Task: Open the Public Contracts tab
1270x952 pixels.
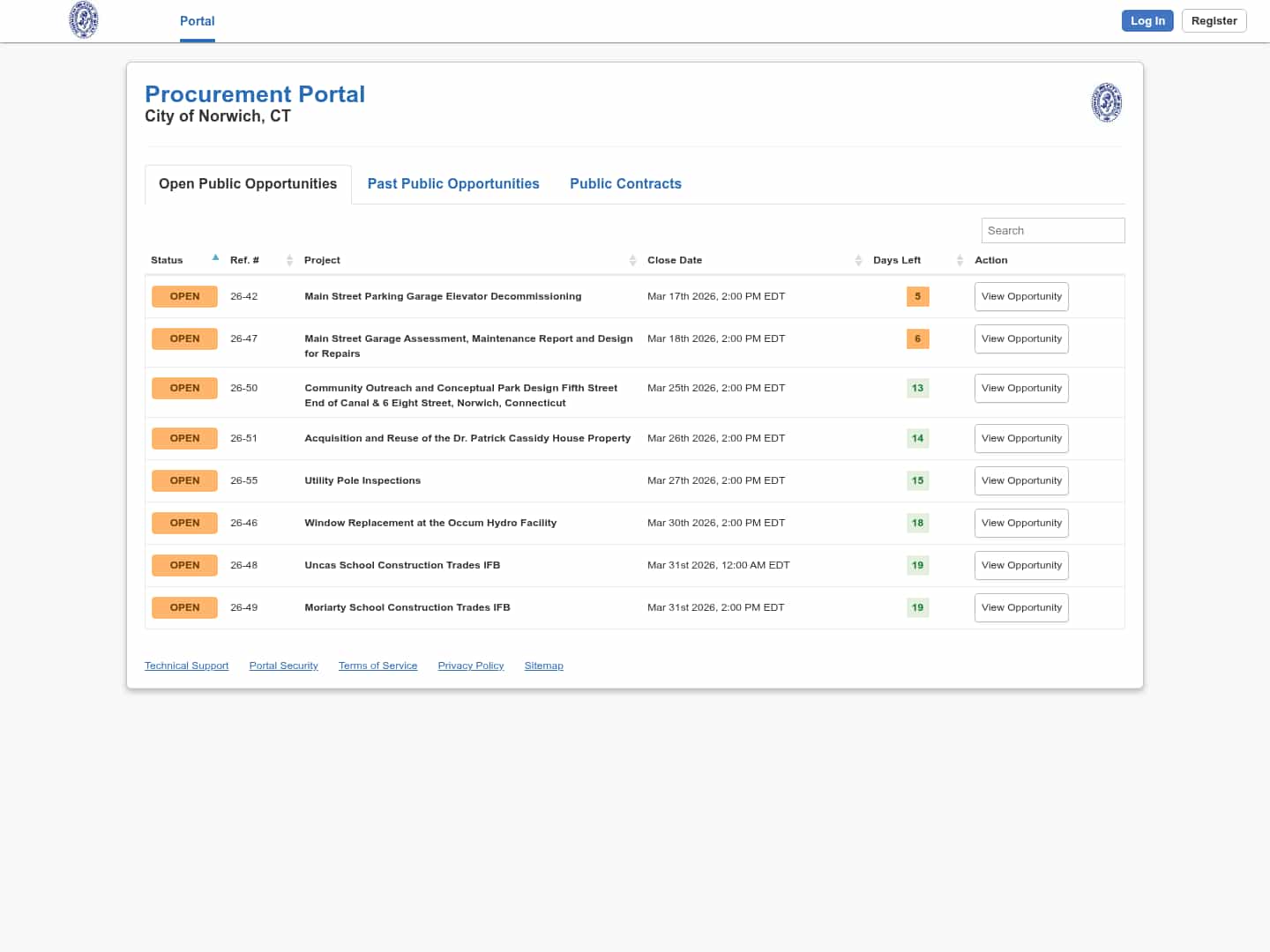Action: (625, 184)
